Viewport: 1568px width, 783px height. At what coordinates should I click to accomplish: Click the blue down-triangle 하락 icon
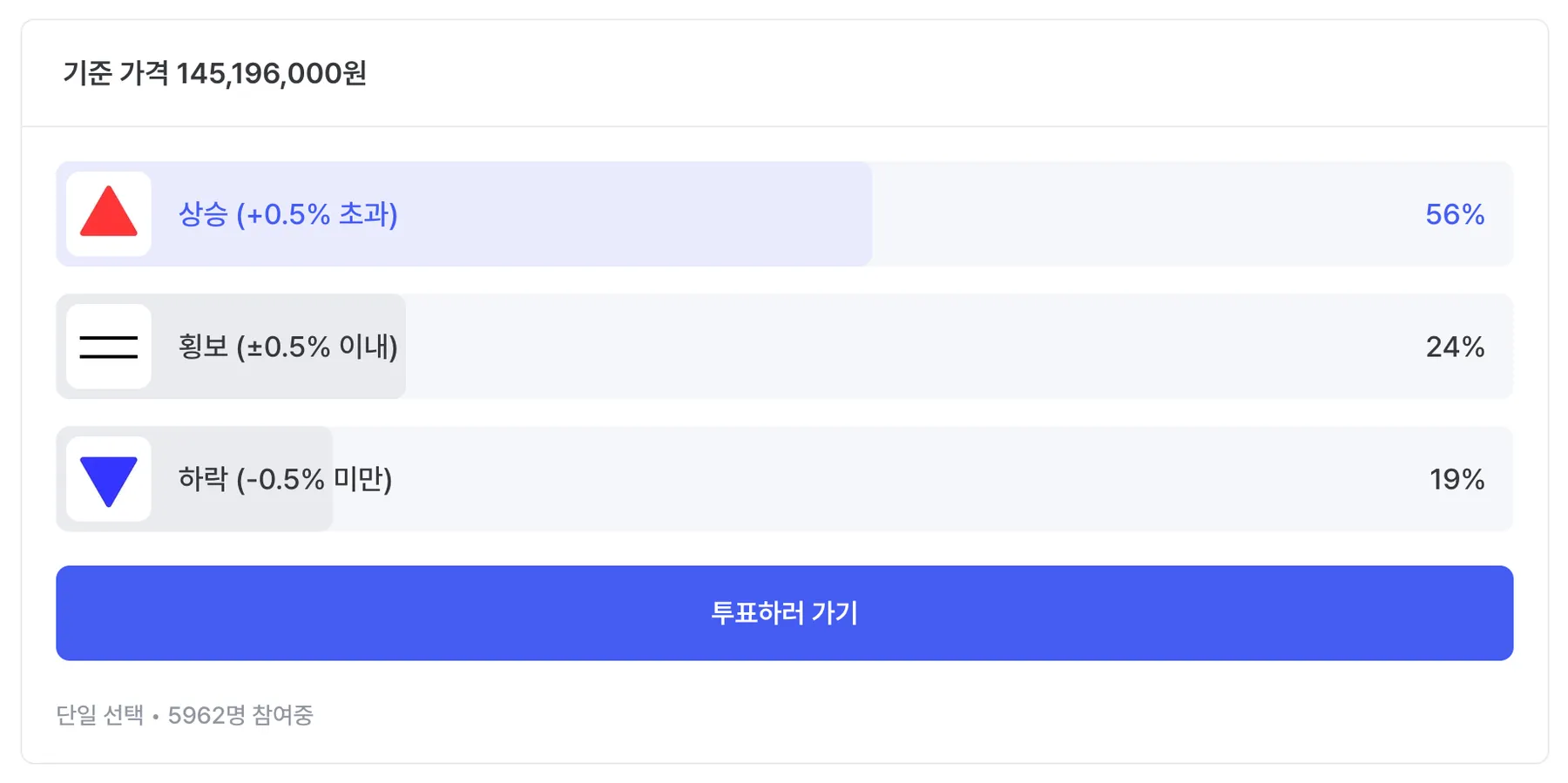pos(109,479)
